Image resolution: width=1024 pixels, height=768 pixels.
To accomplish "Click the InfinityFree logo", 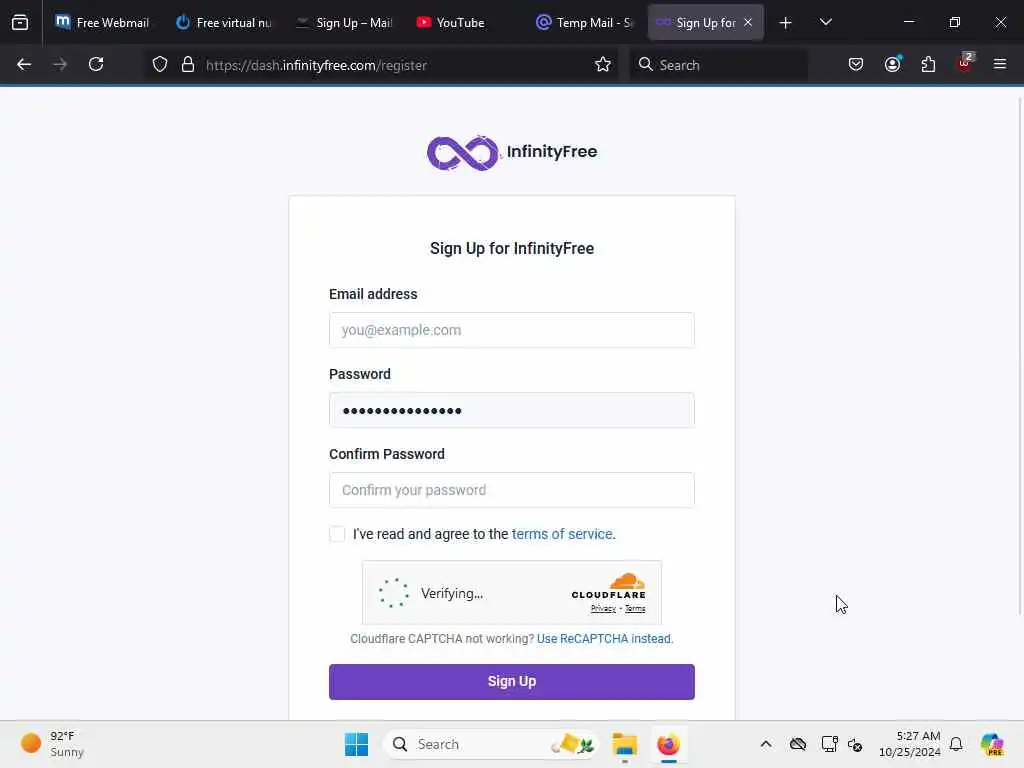I will (x=511, y=153).
